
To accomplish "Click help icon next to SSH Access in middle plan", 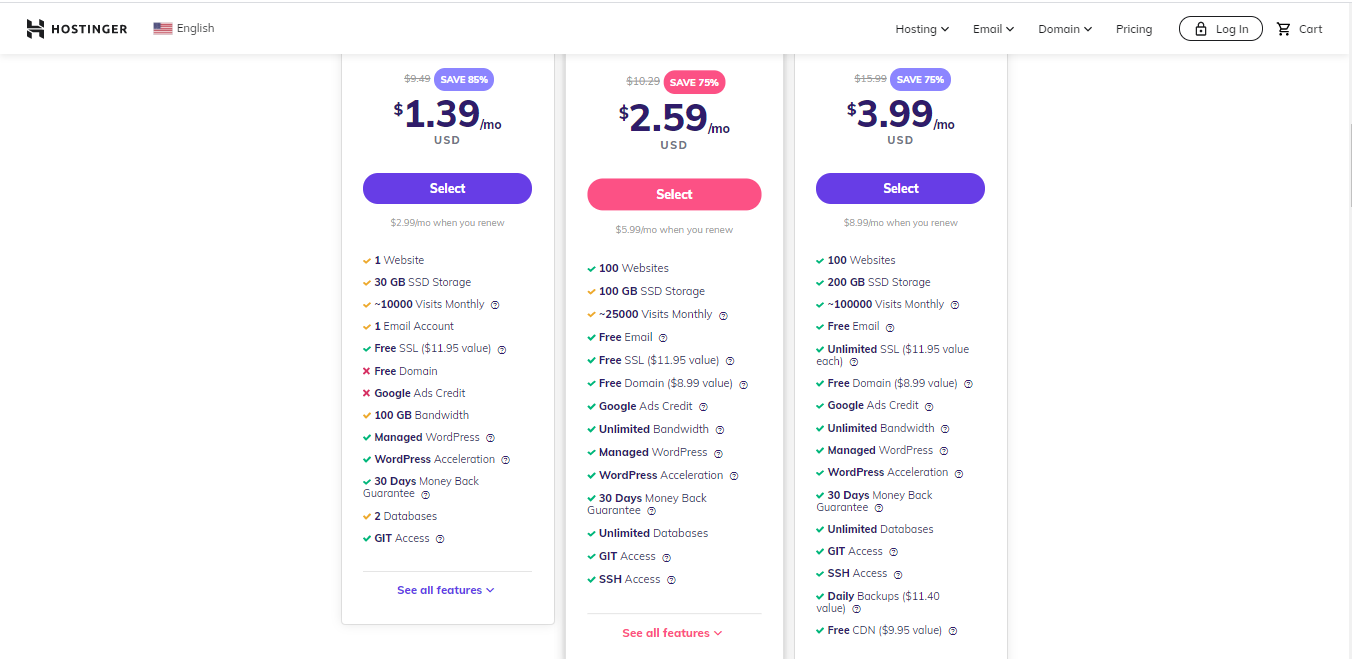I will [x=671, y=580].
